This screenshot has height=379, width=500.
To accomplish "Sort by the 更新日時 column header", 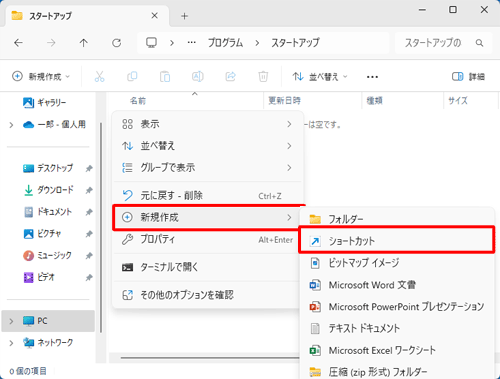I will 284,100.
